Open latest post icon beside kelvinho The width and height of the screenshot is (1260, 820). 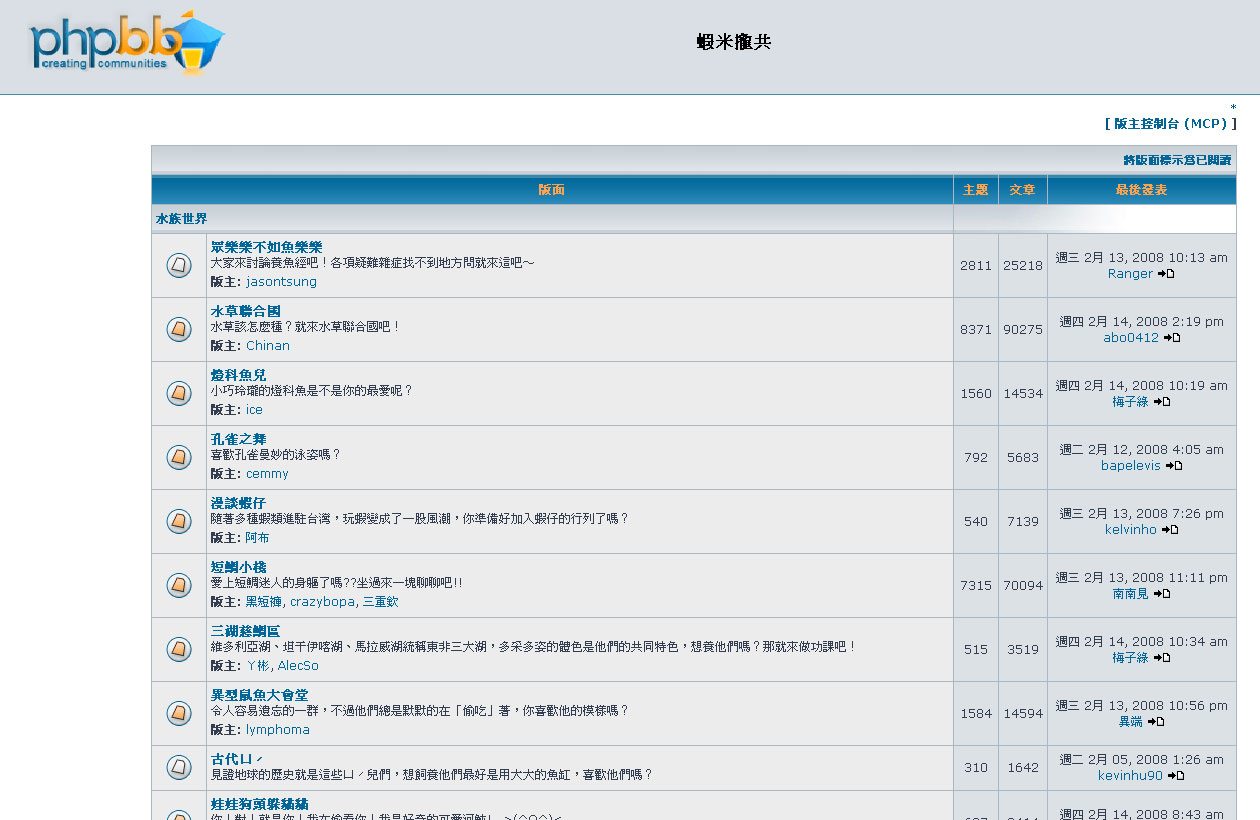pyautogui.click(x=1170, y=530)
